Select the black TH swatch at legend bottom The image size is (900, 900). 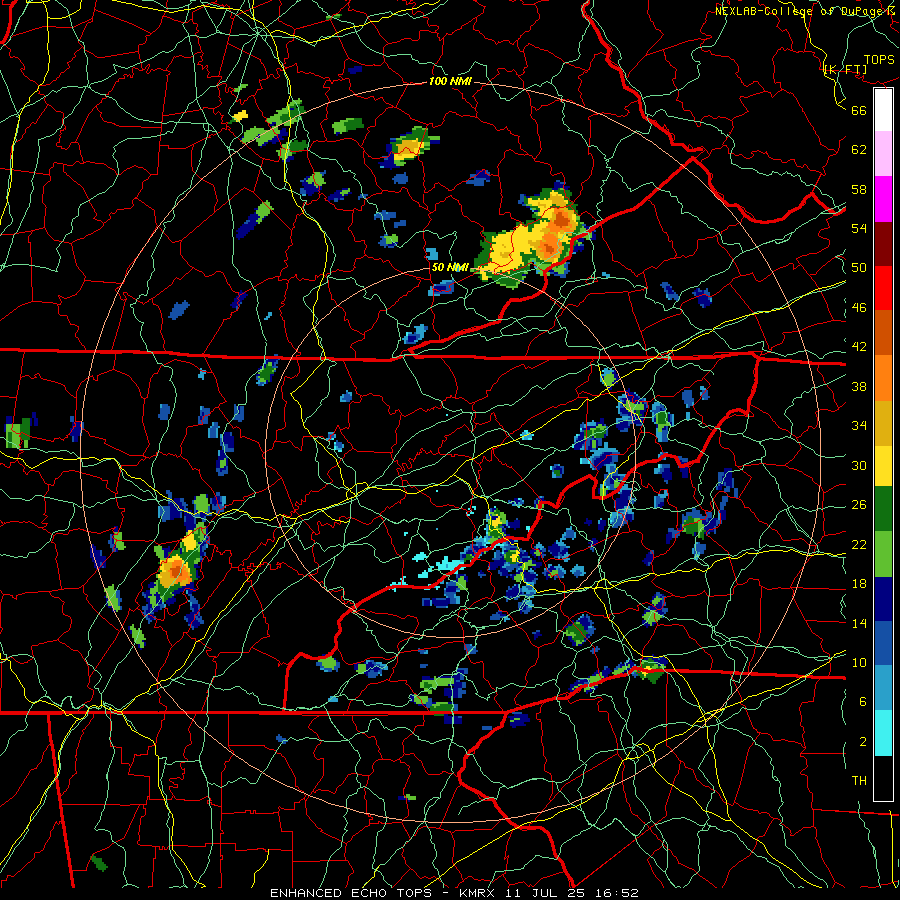tap(883, 778)
